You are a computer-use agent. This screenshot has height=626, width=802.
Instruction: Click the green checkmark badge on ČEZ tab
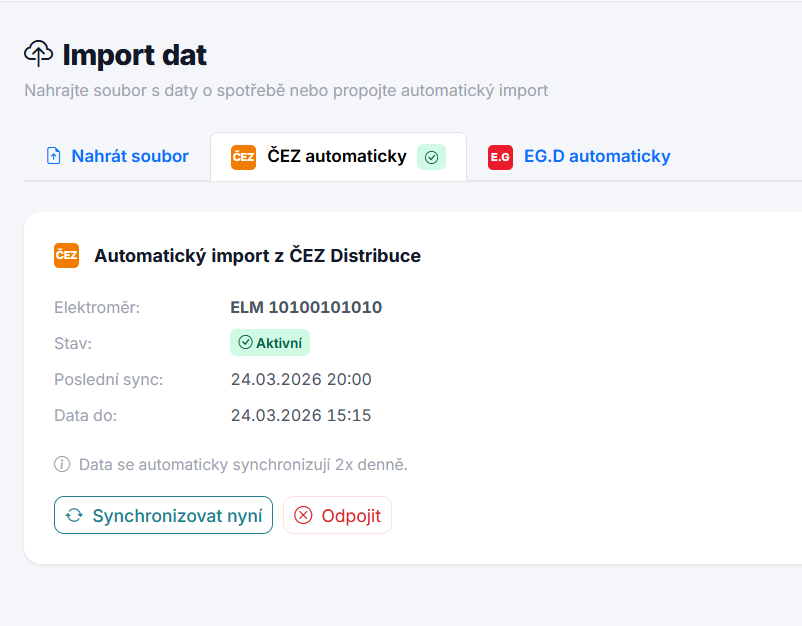(431, 157)
